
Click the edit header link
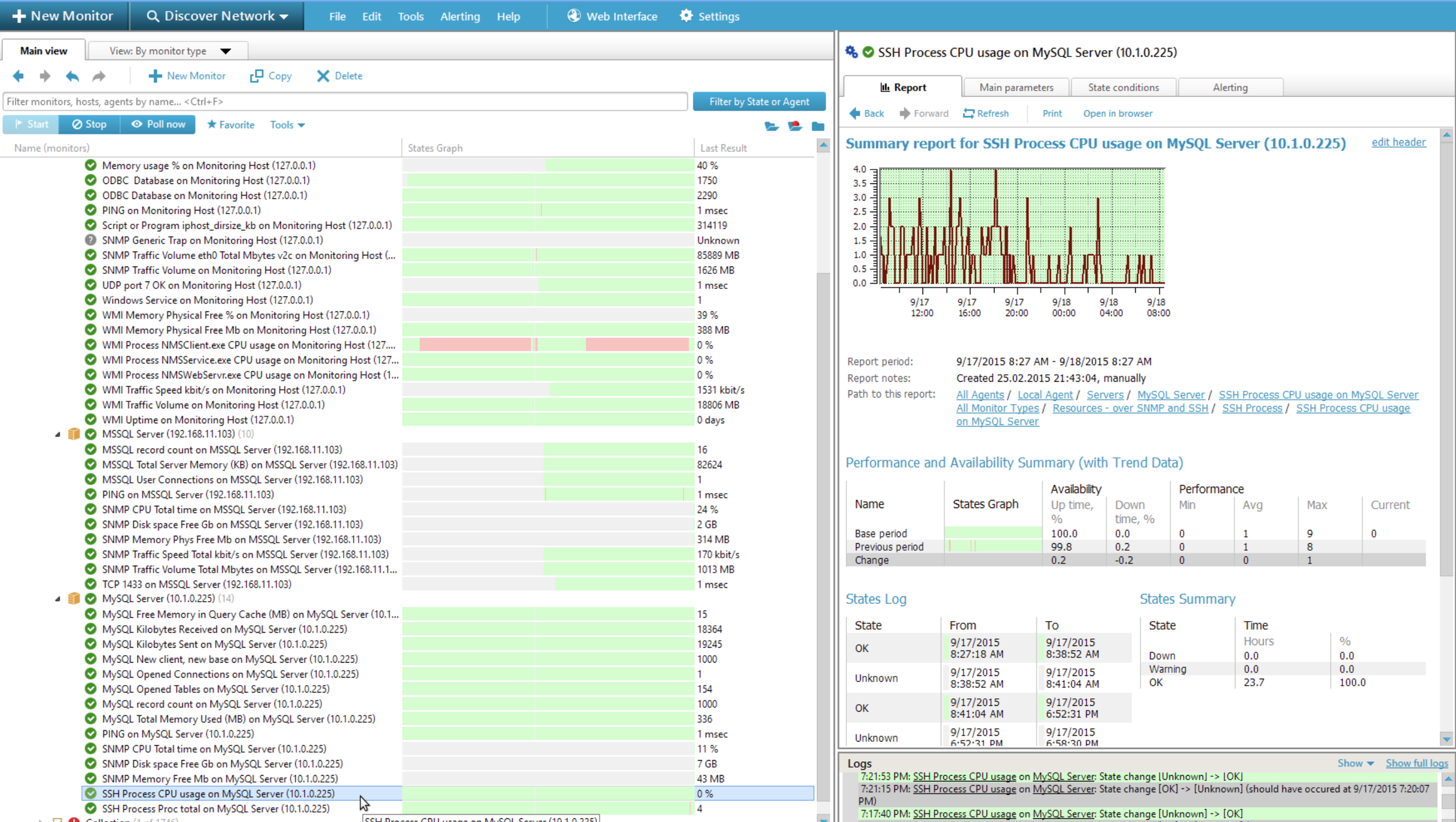pos(1398,142)
